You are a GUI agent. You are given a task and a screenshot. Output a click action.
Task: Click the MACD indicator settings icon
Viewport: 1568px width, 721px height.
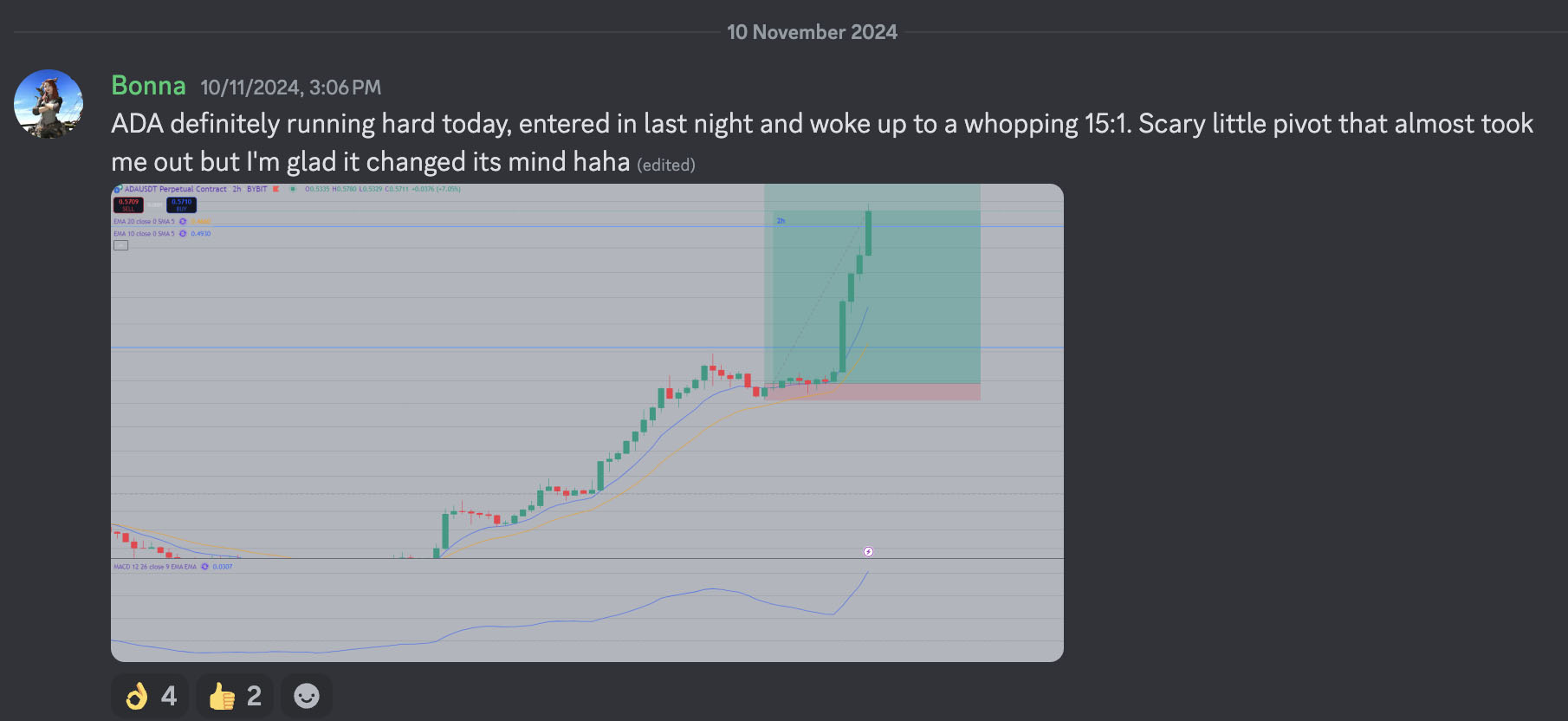[205, 567]
